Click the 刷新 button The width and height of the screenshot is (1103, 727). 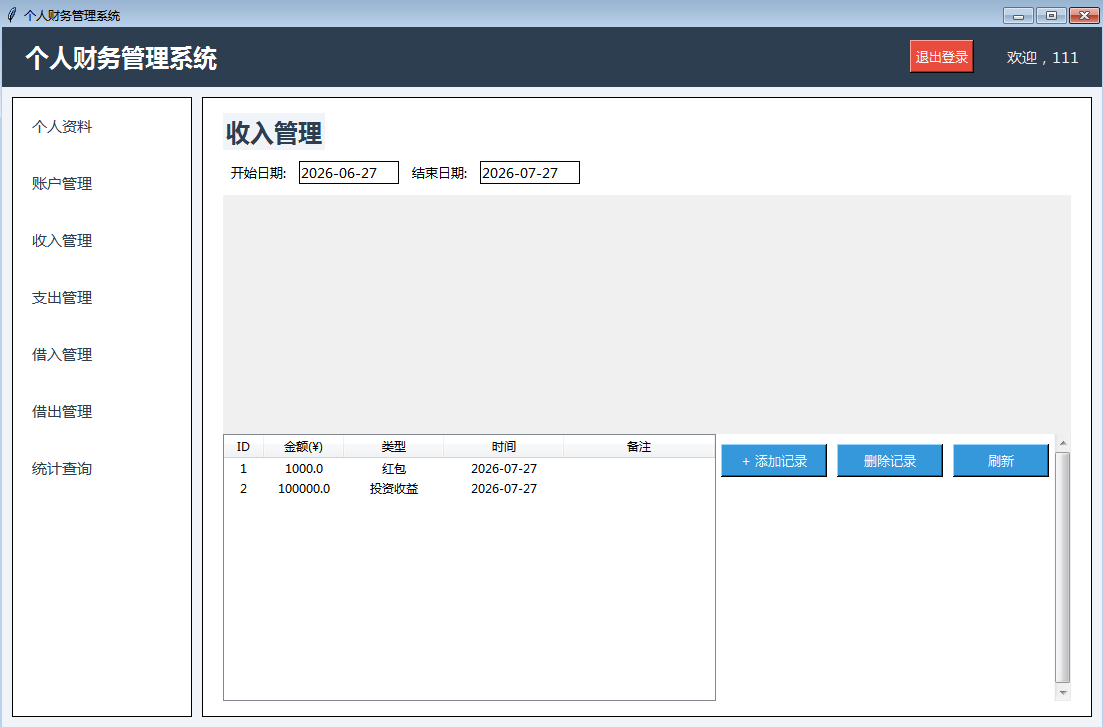click(x=1000, y=461)
